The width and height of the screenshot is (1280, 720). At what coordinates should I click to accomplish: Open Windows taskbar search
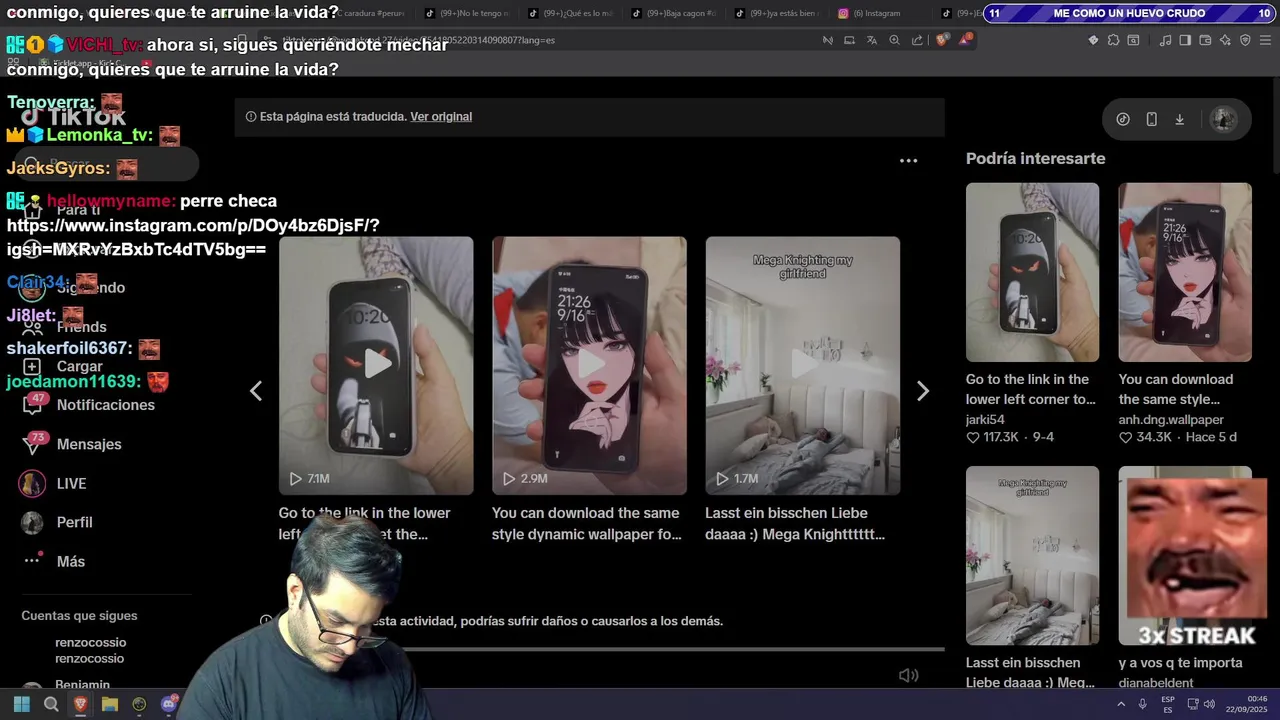51,704
